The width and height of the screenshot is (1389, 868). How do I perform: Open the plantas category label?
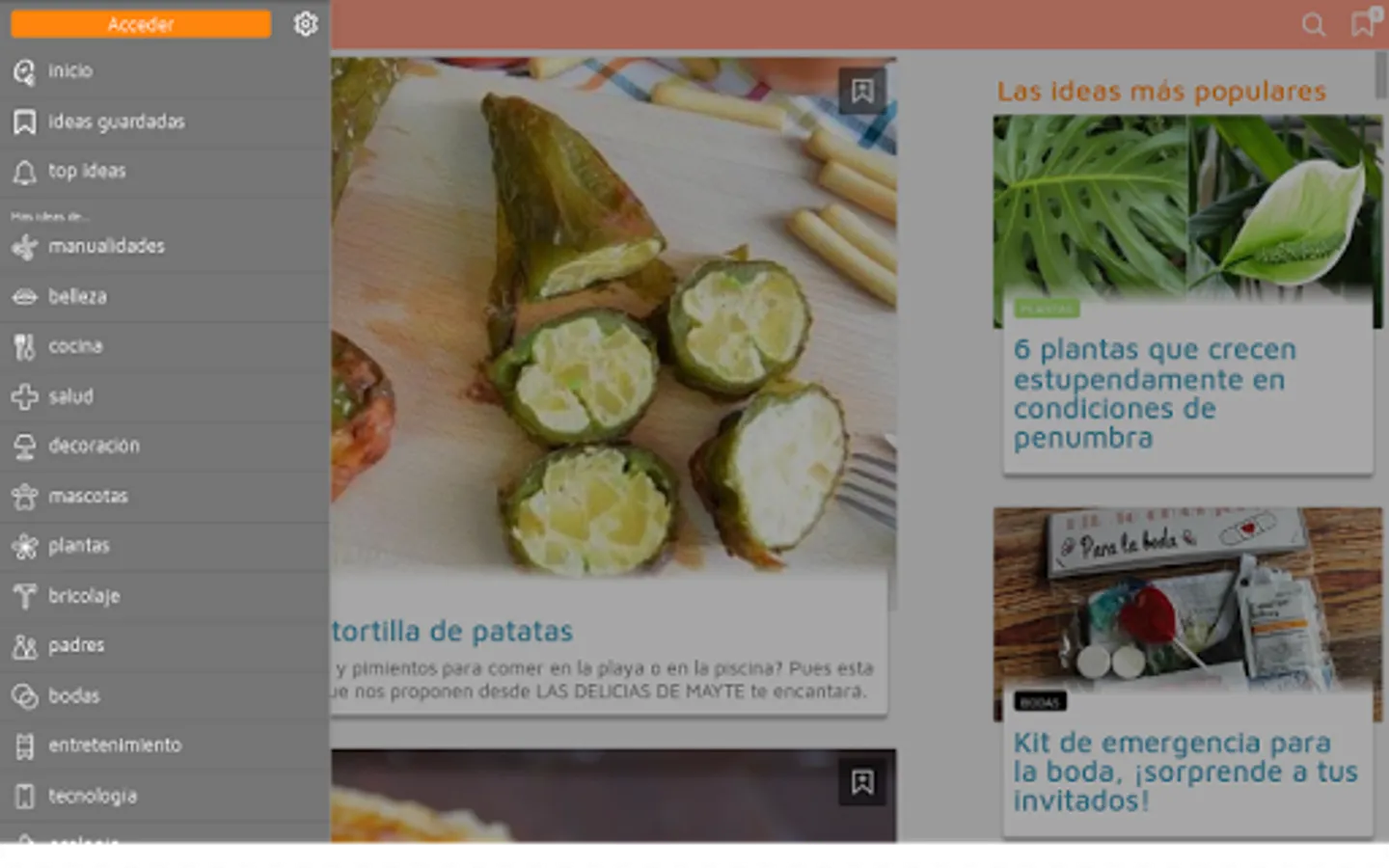(x=78, y=546)
